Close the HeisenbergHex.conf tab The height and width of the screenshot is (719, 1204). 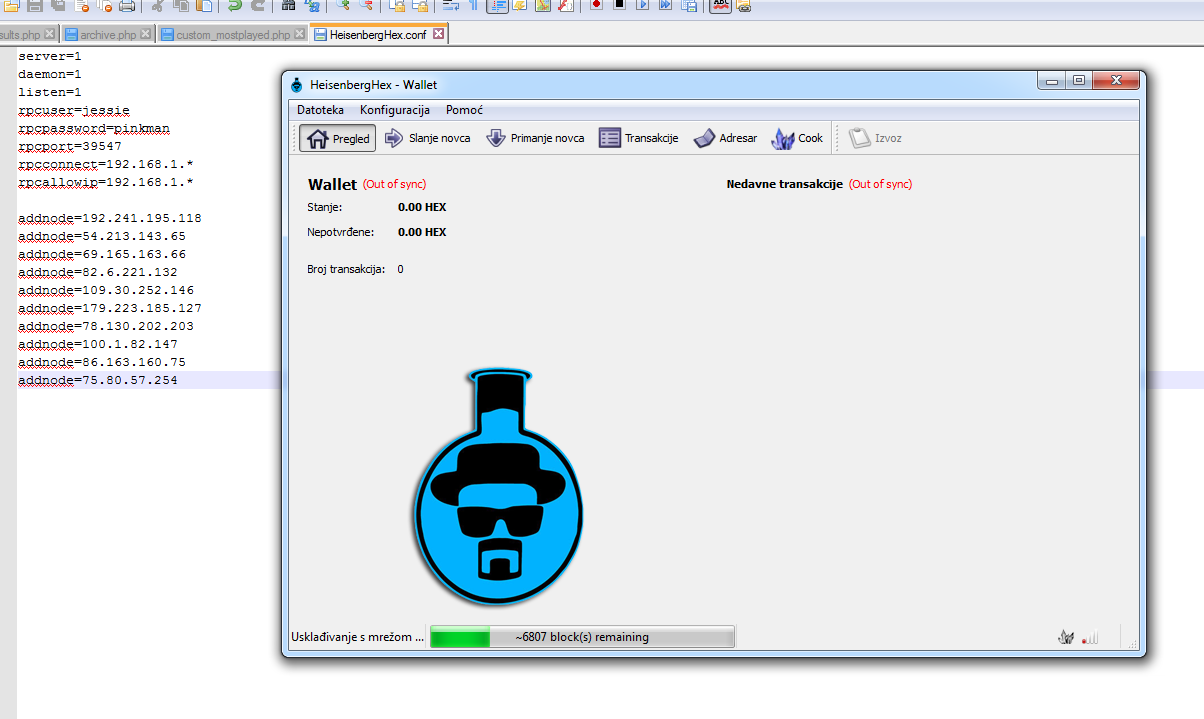pyautogui.click(x=439, y=34)
